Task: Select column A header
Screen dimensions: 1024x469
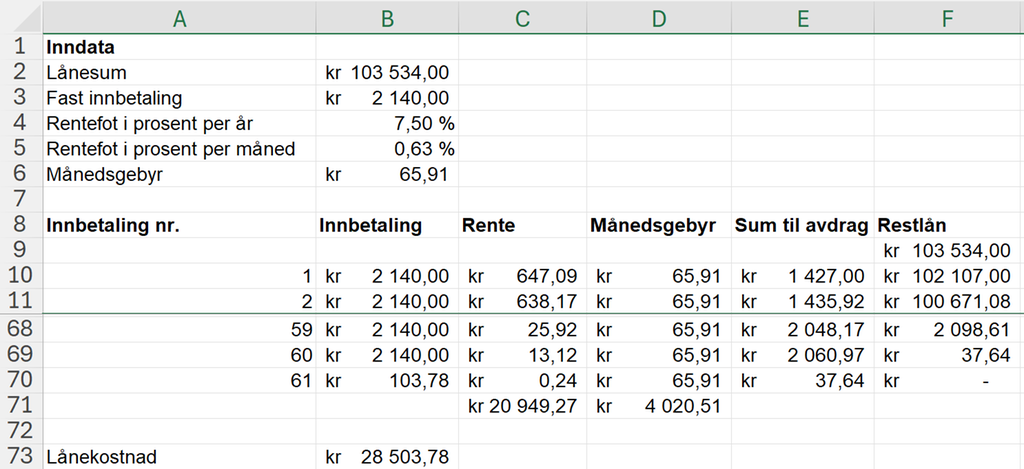Action: [179, 17]
